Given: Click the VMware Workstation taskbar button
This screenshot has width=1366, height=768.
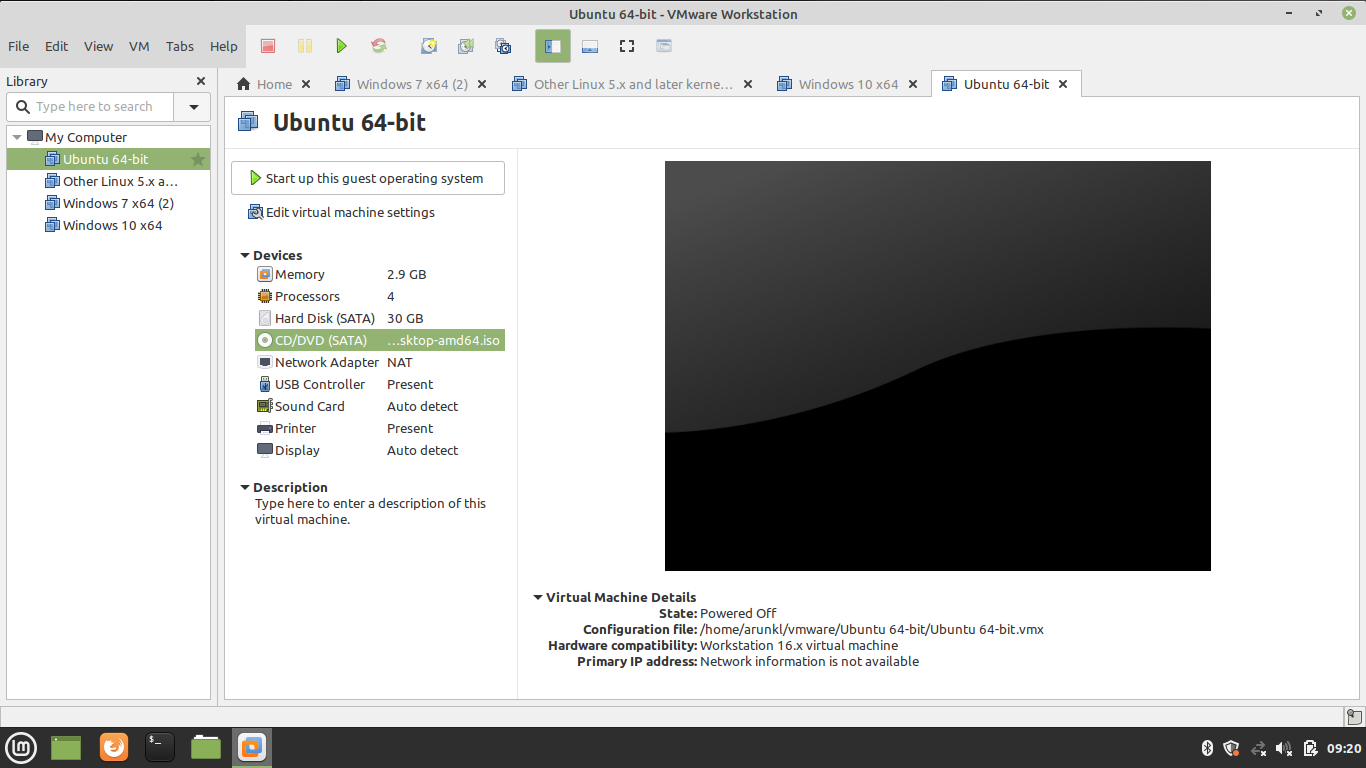Looking at the screenshot, I should point(252,747).
